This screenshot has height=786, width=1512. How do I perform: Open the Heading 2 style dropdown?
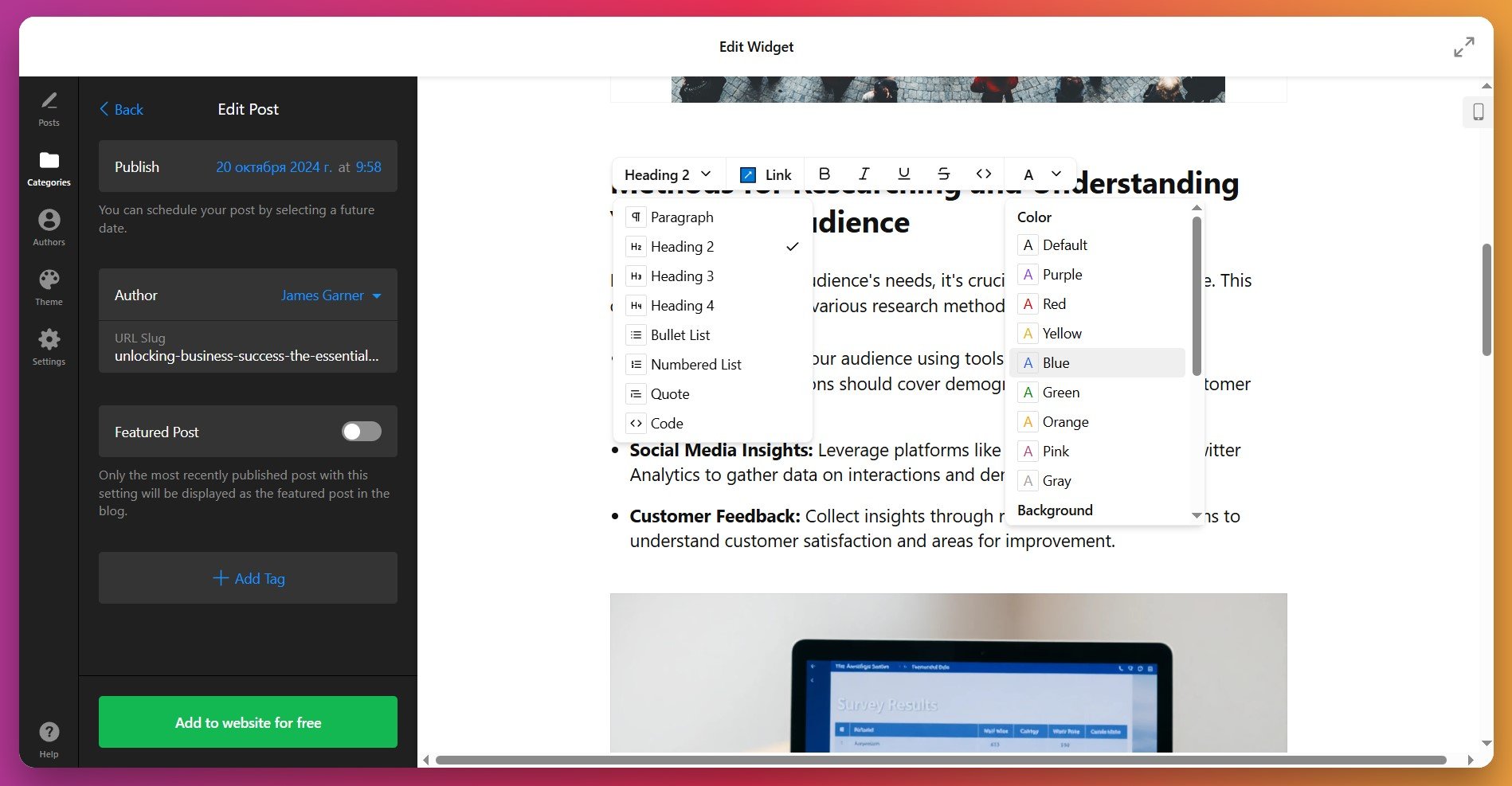(x=668, y=174)
